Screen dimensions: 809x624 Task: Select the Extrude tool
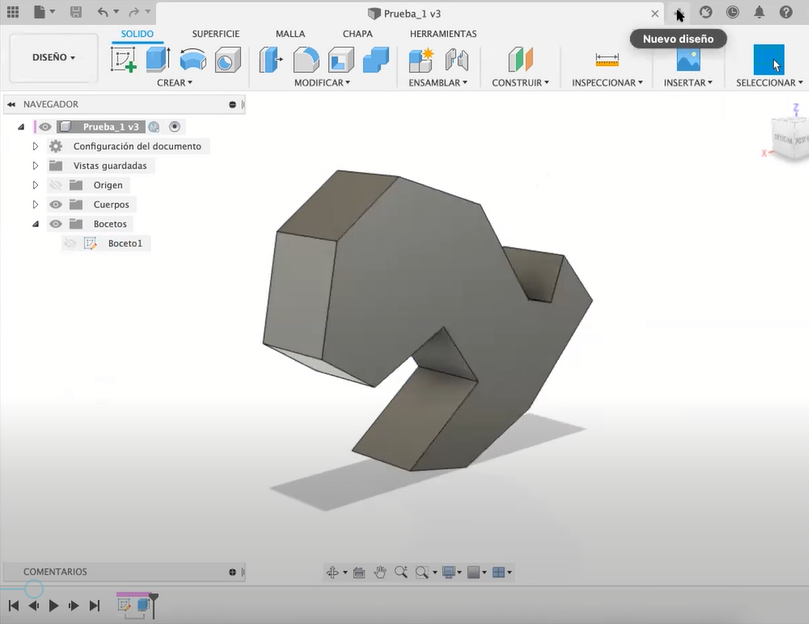(x=158, y=59)
